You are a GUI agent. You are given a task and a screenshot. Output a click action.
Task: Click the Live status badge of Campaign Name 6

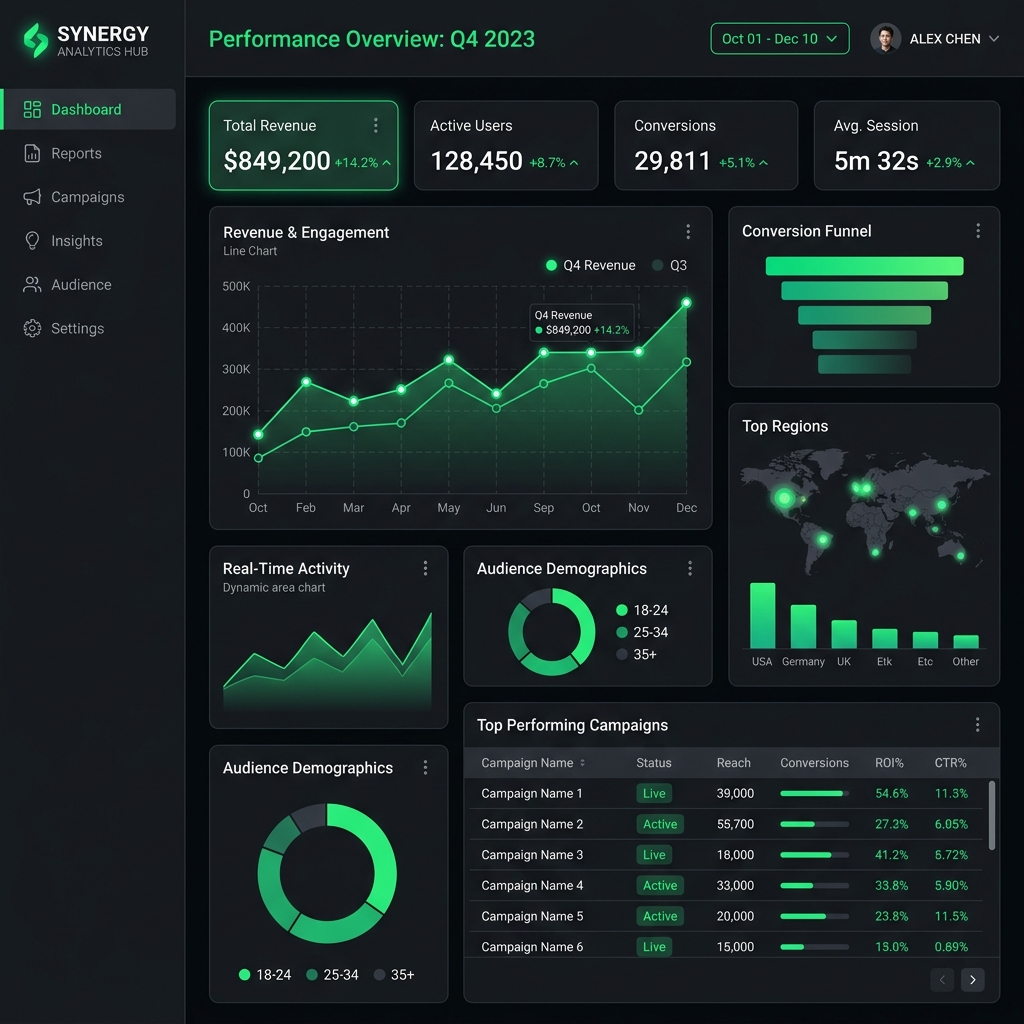[654, 946]
